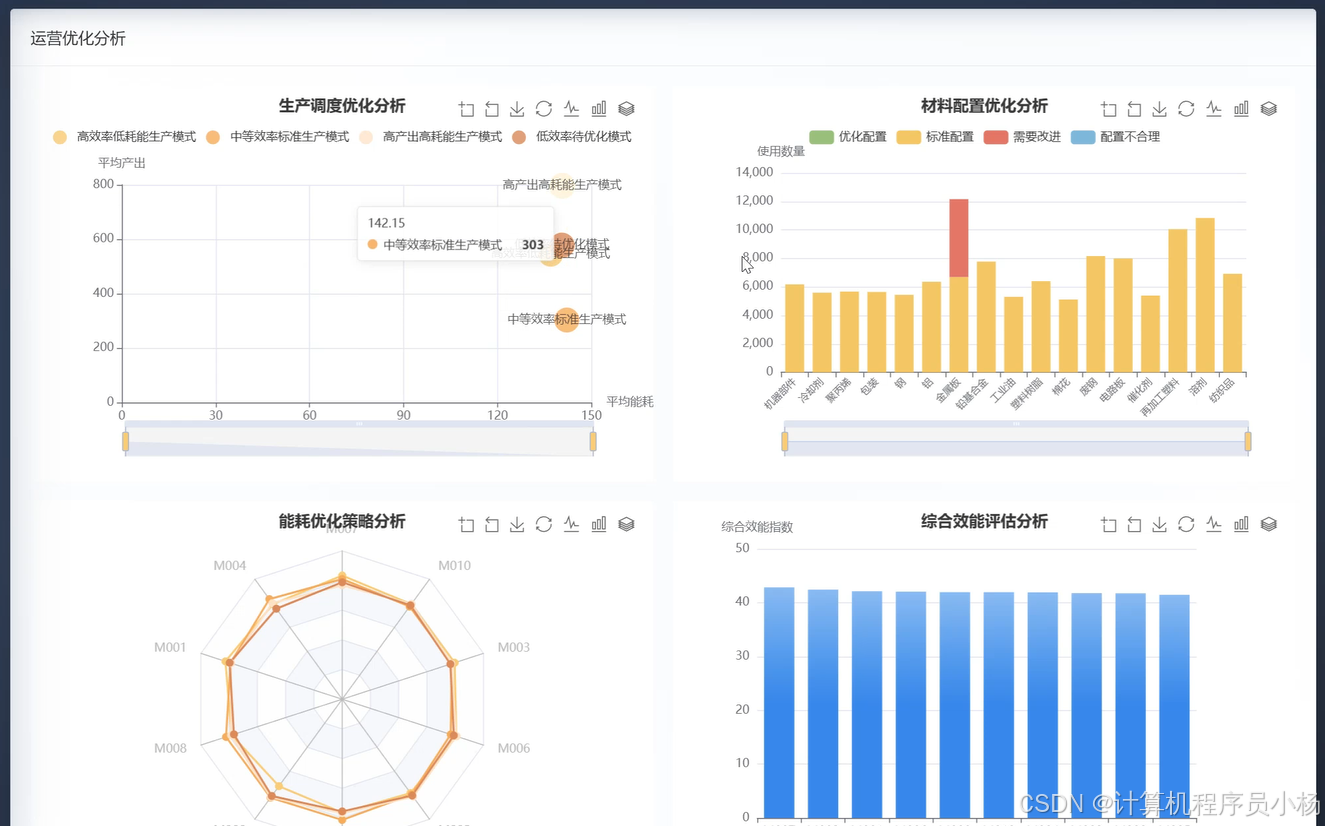Click the 生产调度优化分析 chart title
The width and height of the screenshot is (1325, 826).
pyautogui.click(x=342, y=106)
